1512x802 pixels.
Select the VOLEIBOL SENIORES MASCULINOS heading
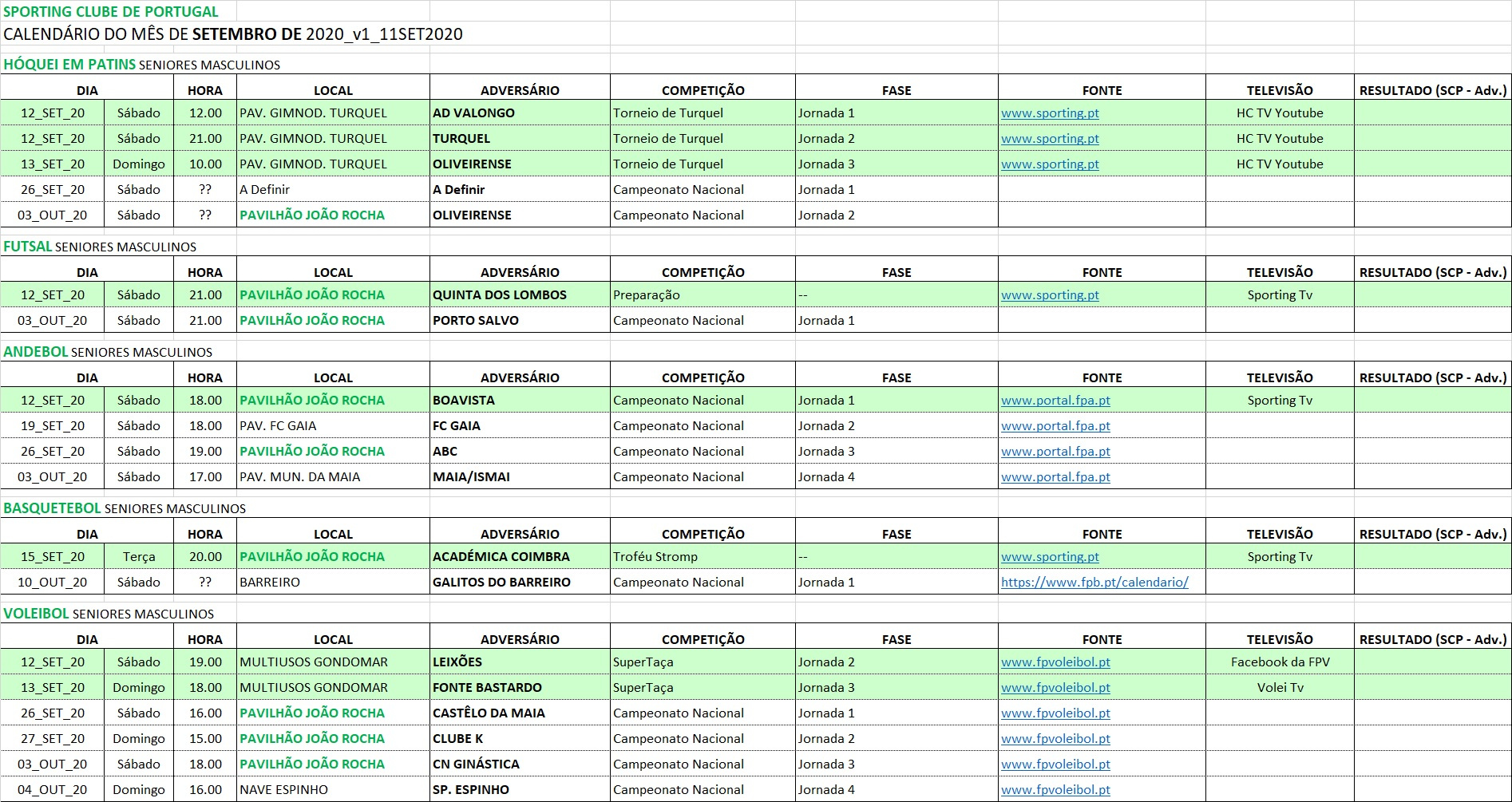[109, 614]
